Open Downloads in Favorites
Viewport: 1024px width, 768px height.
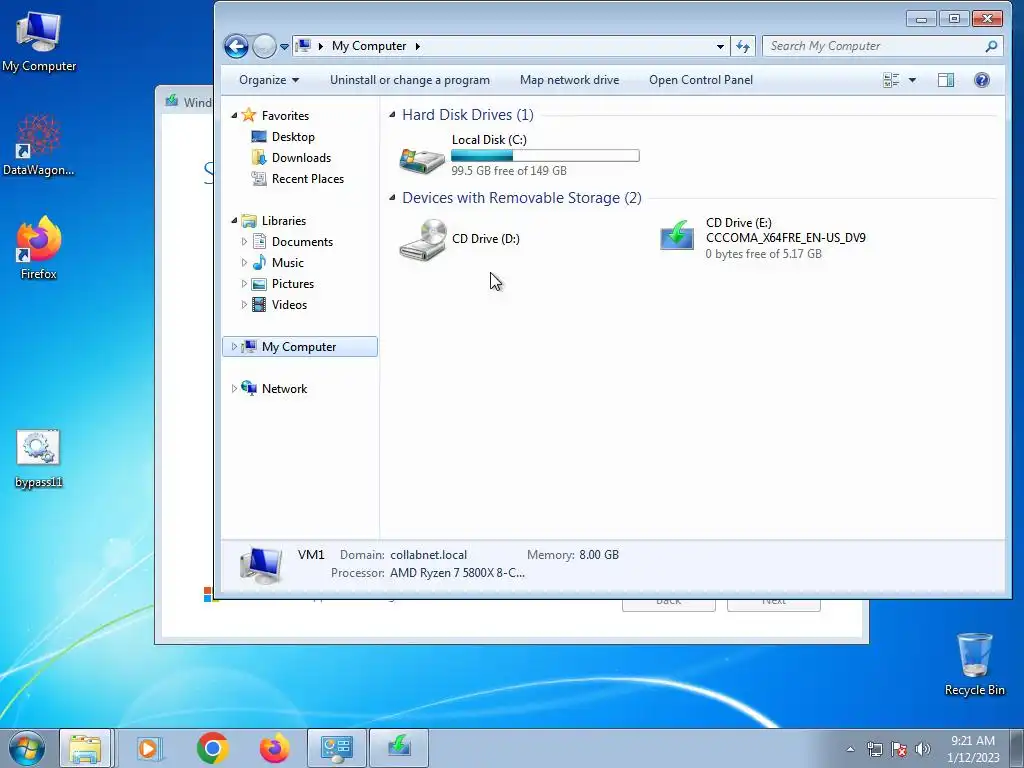(301, 157)
